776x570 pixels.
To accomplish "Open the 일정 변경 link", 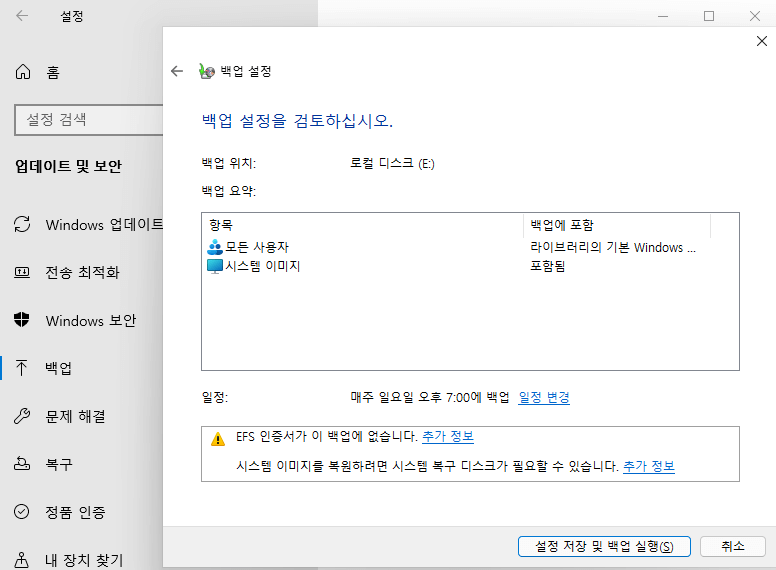I will click(x=544, y=397).
